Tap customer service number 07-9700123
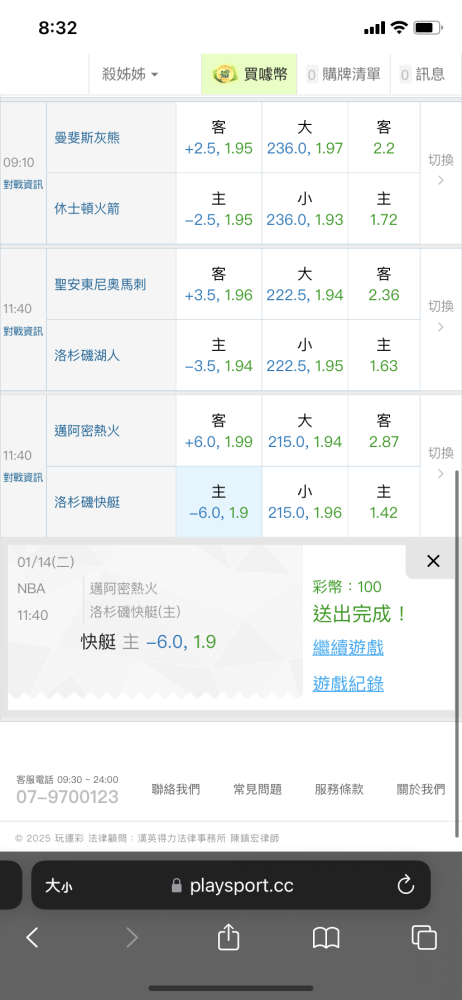The width and height of the screenshot is (462, 1000). [67, 797]
